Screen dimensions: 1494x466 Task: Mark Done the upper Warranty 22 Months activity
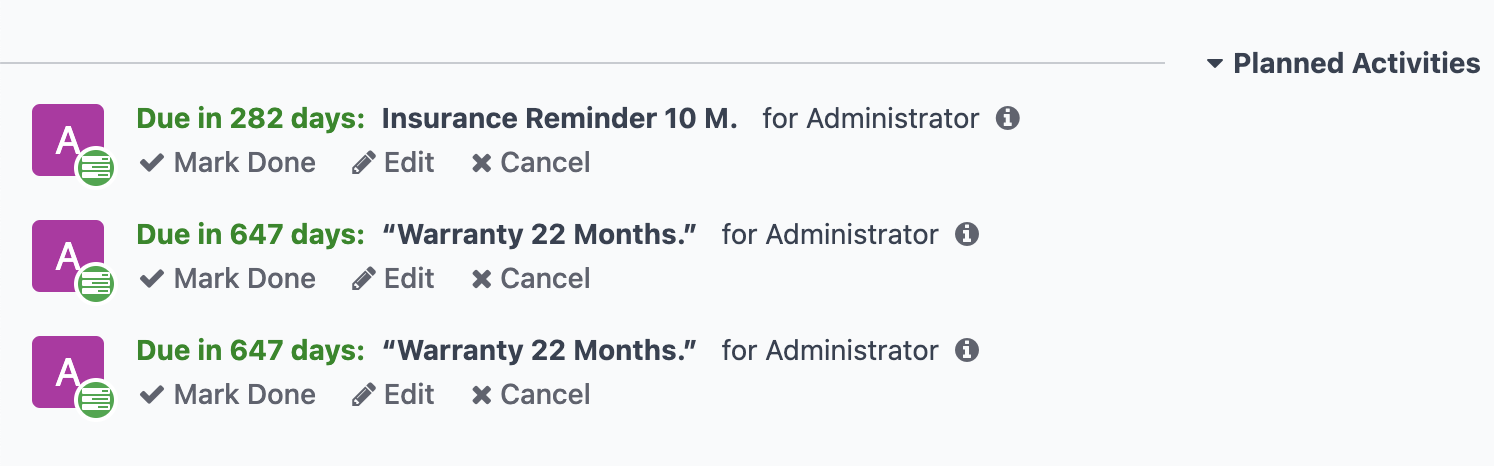[x=228, y=279]
